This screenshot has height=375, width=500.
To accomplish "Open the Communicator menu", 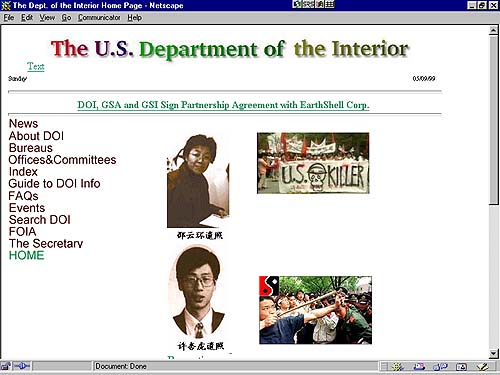I will click(99, 18).
